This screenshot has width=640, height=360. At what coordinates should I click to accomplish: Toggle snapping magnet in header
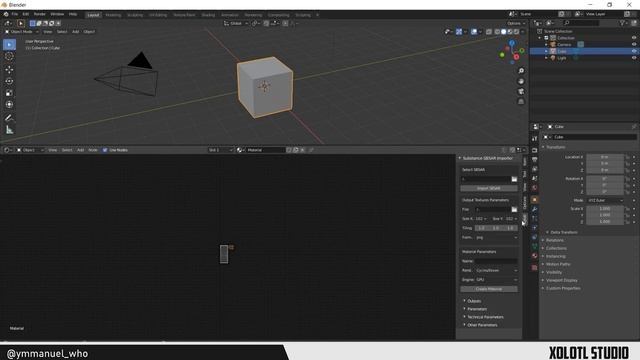click(x=266, y=23)
